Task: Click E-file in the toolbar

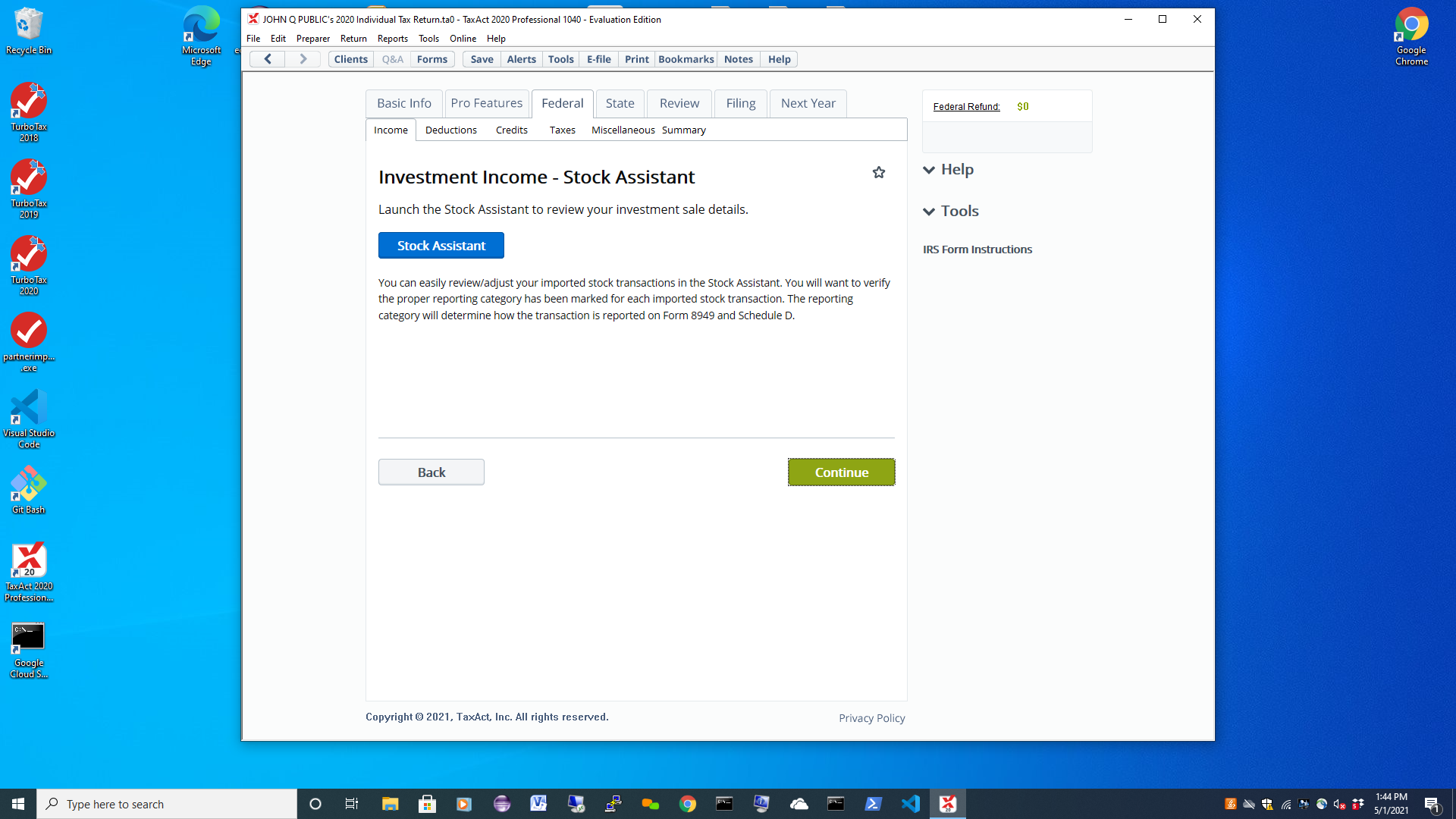Action: [x=599, y=59]
